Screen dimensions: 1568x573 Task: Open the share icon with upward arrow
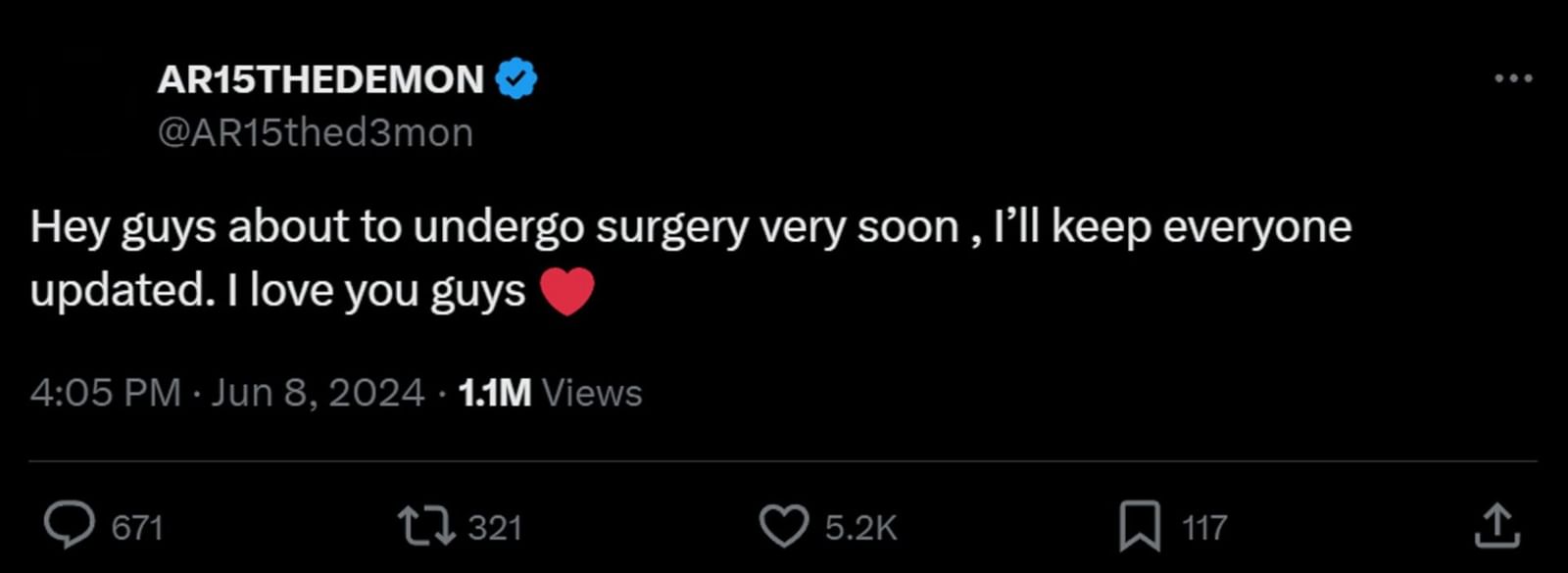coord(1496,526)
